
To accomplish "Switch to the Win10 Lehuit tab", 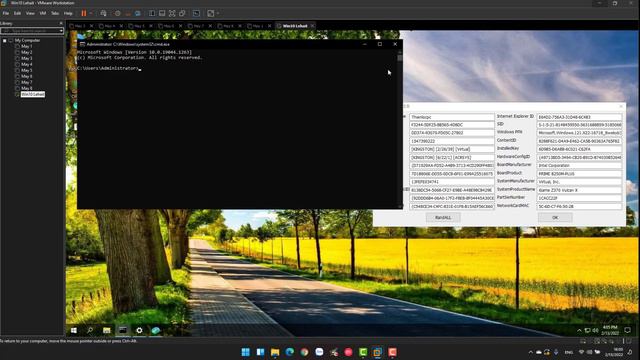I will coord(295,26).
